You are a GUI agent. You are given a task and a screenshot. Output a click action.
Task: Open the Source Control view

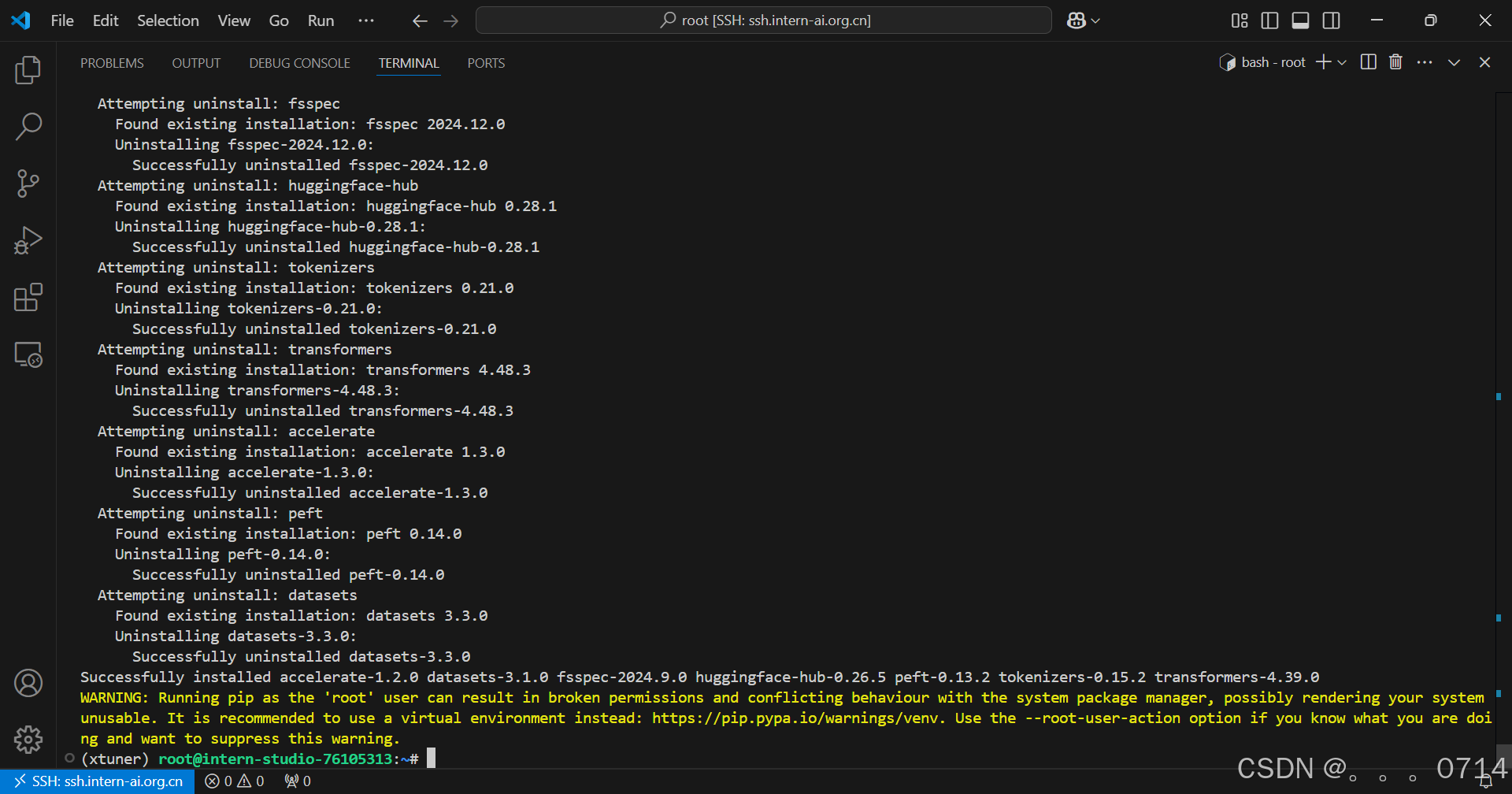point(28,184)
